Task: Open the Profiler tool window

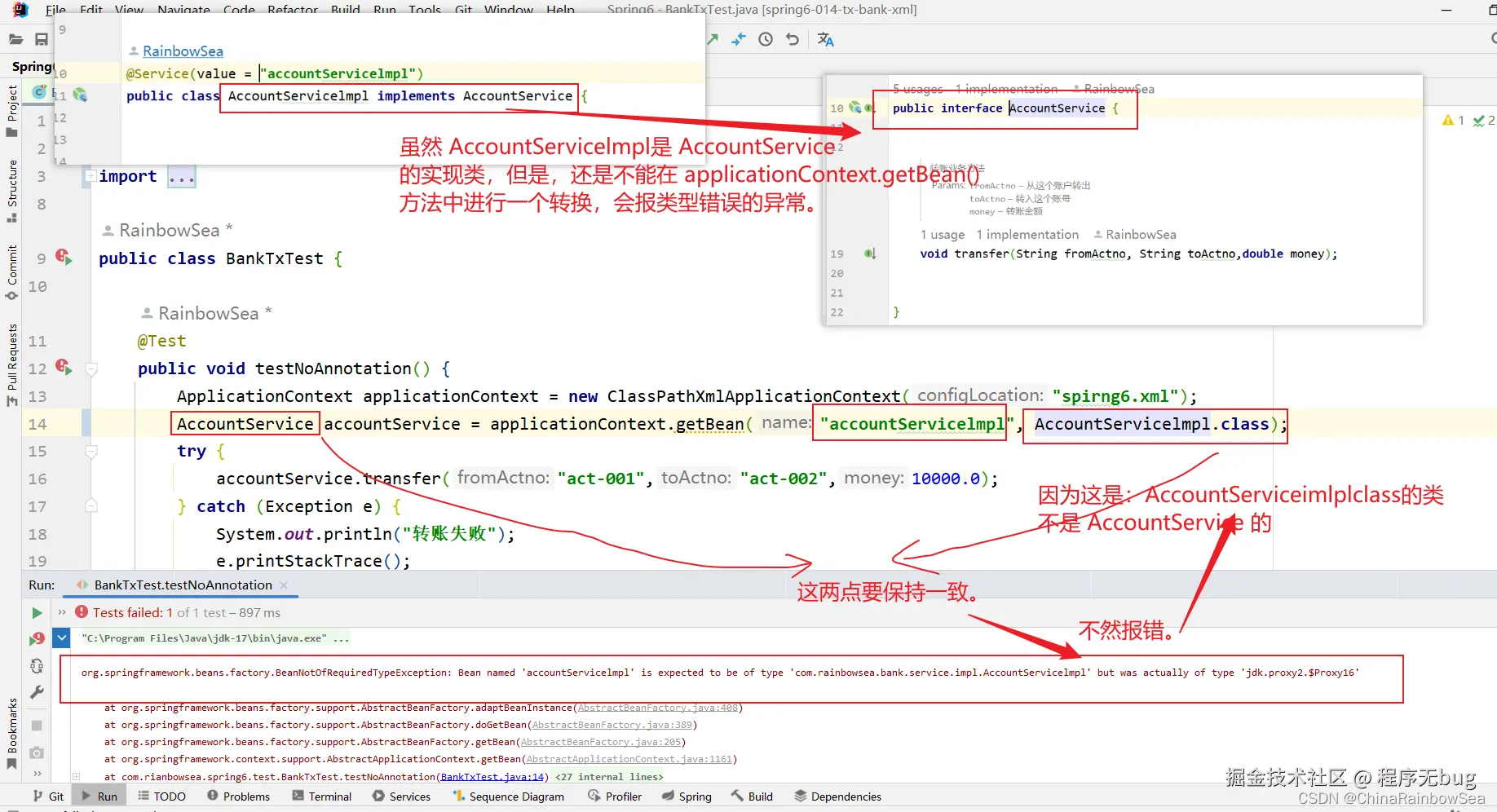Action: 615,797
